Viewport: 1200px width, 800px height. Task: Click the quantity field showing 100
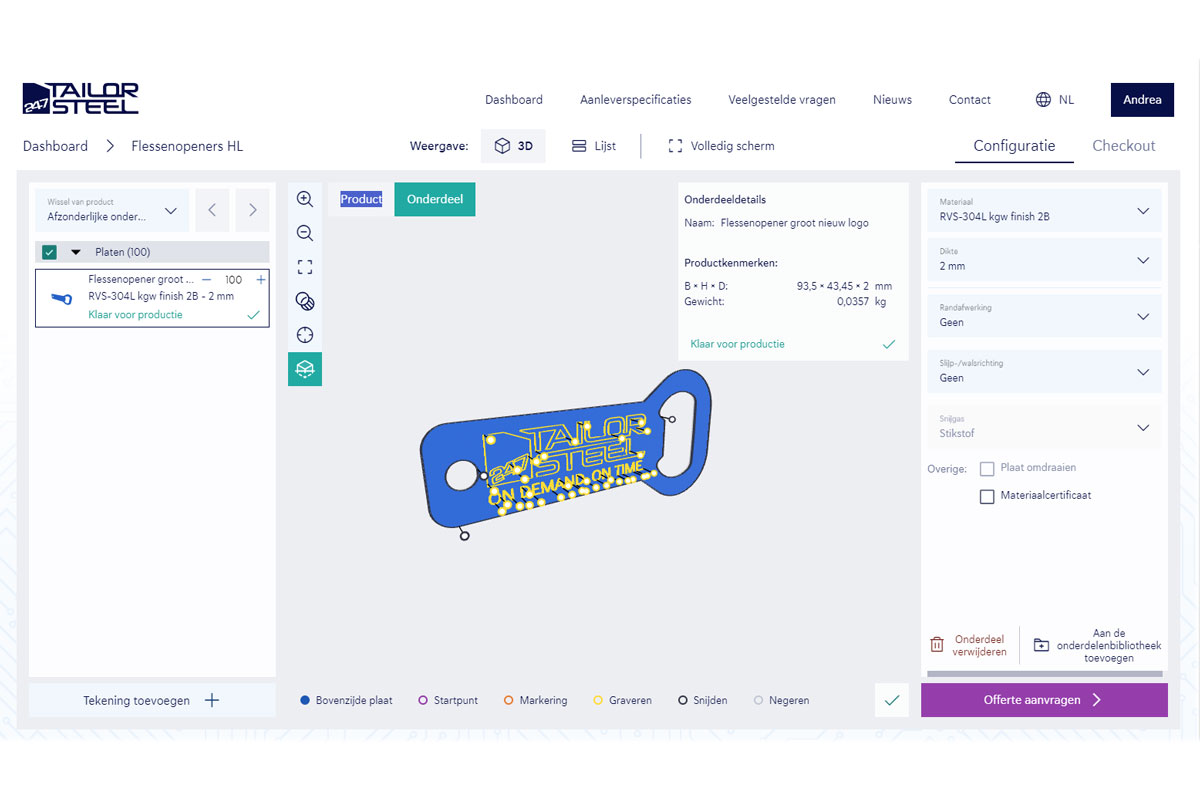tap(233, 280)
